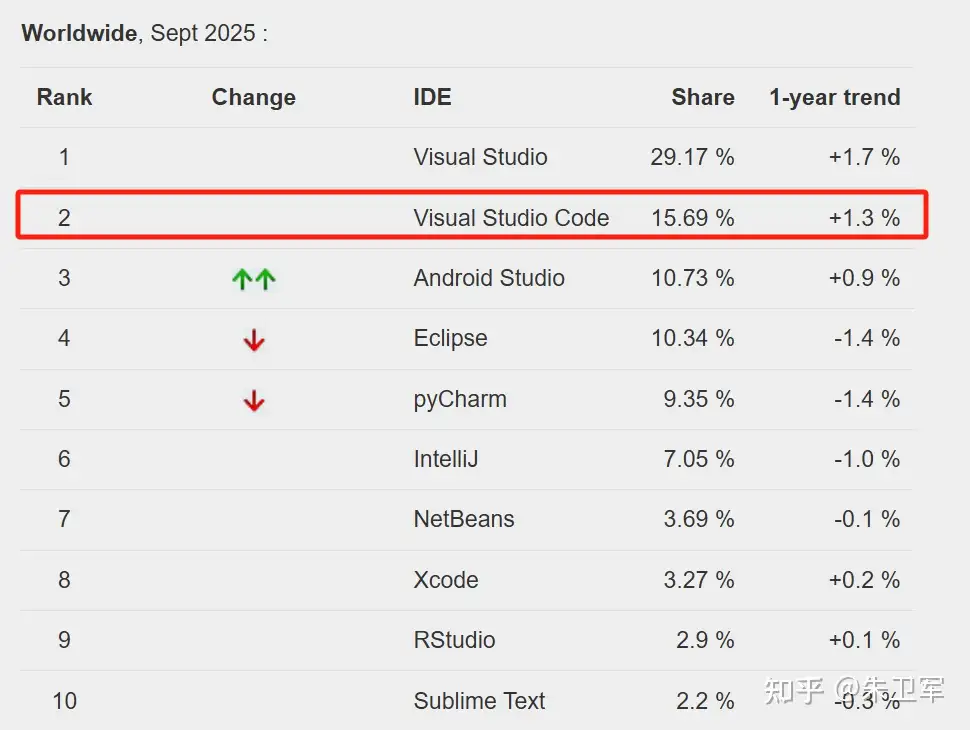Click the Sublime Text row name
This screenshot has width=970, height=730.
(479, 701)
